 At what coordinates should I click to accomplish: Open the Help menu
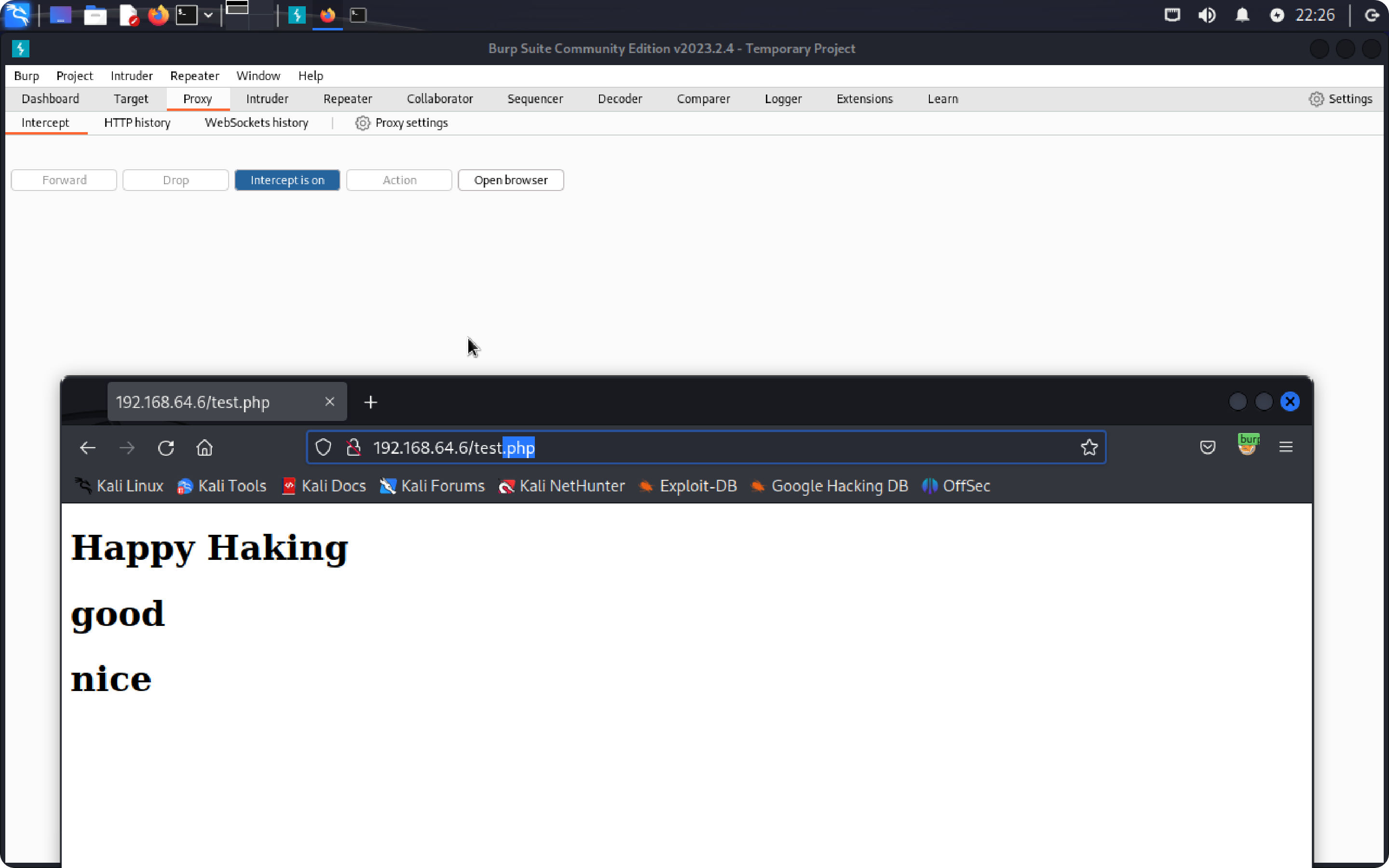(311, 76)
